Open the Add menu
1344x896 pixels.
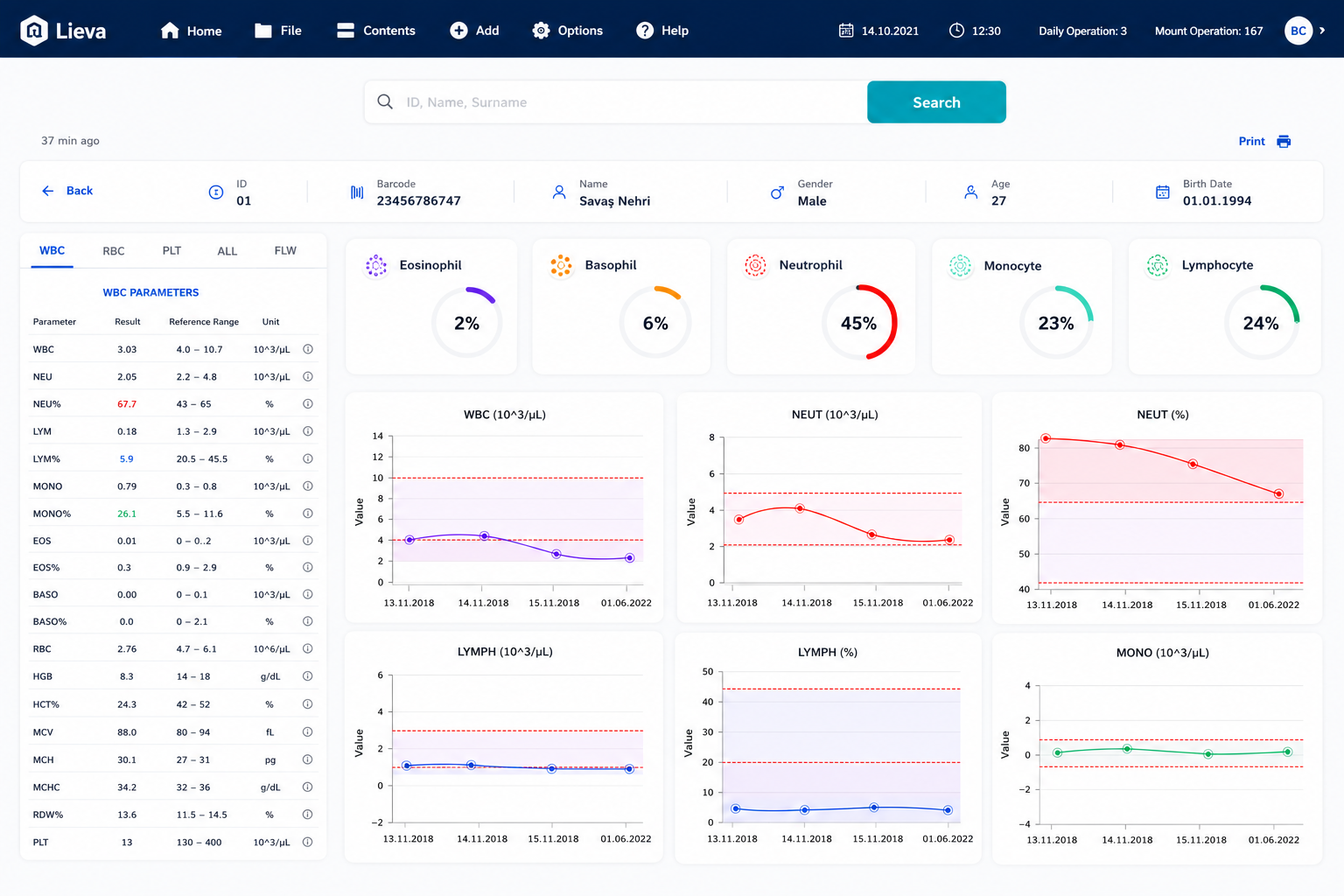pyautogui.click(x=474, y=31)
